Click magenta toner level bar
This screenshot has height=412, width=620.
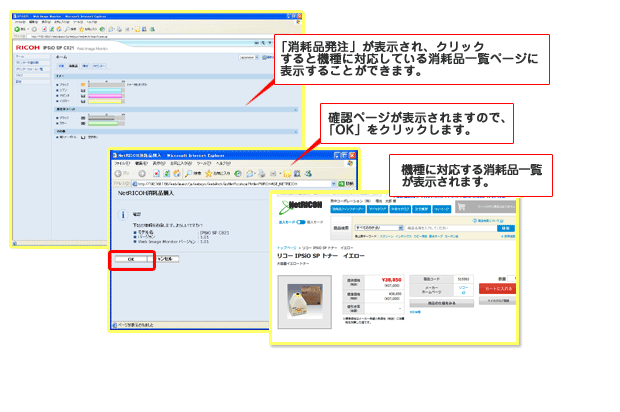[x=105, y=96]
